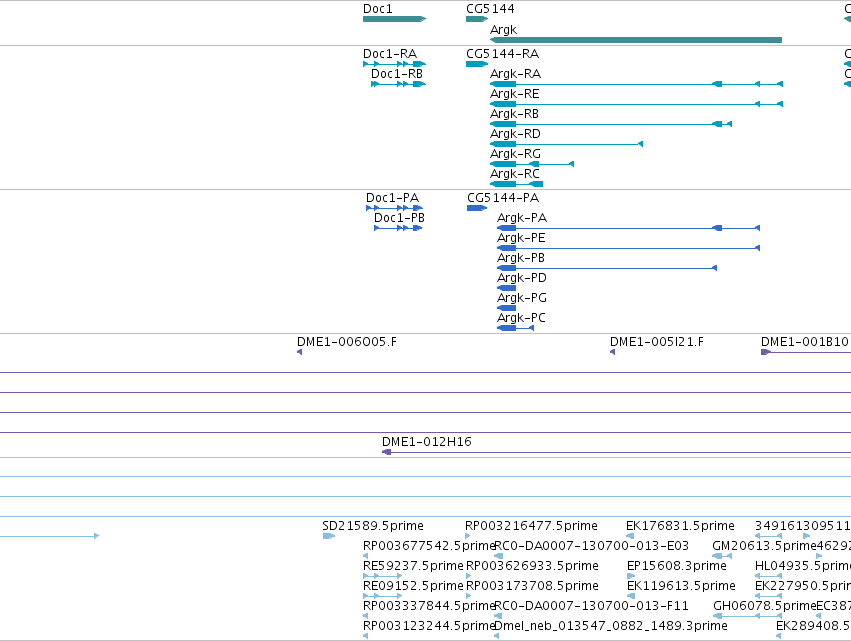The image size is (851, 641).
Task: Click EST EK119613.5prime
Action: tap(630, 596)
